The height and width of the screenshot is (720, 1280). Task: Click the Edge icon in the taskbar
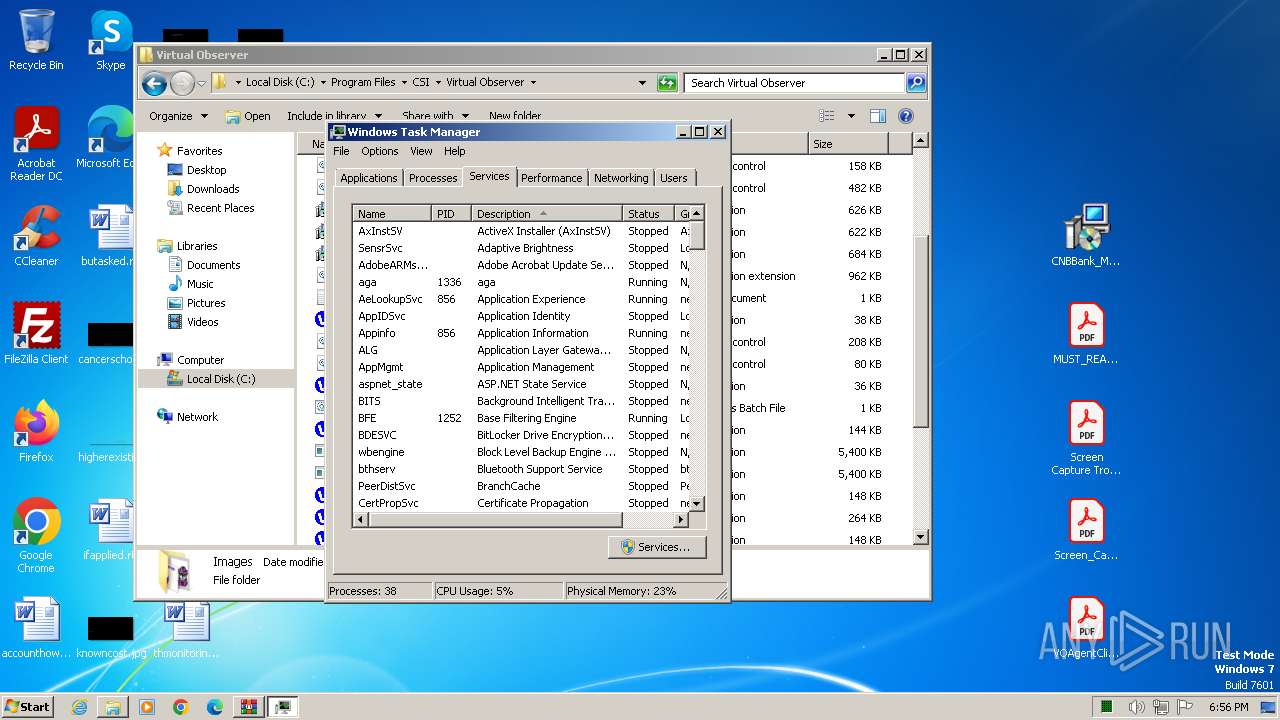point(214,707)
